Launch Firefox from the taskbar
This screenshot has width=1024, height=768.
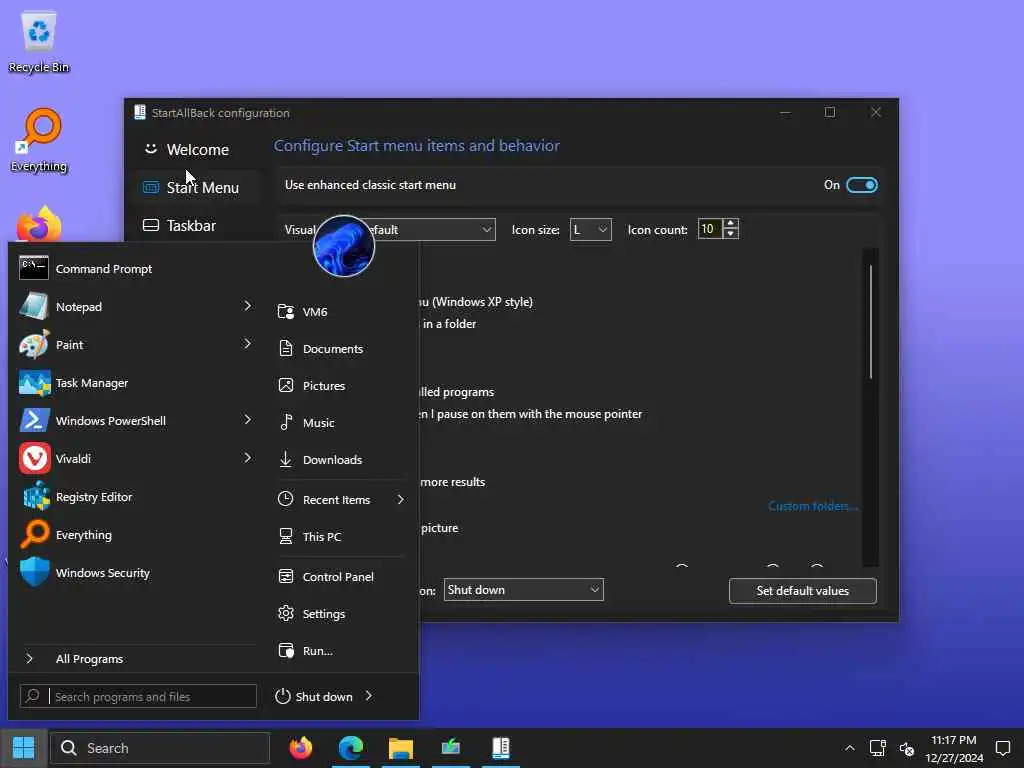[300, 748]
